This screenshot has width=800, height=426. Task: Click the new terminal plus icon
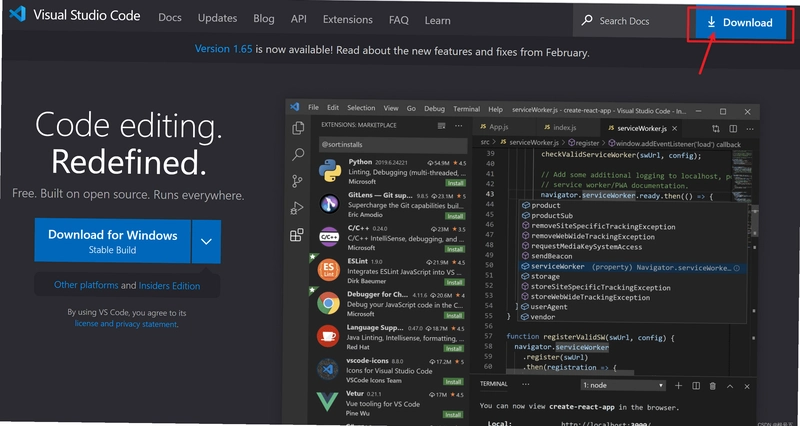point(679,386)
